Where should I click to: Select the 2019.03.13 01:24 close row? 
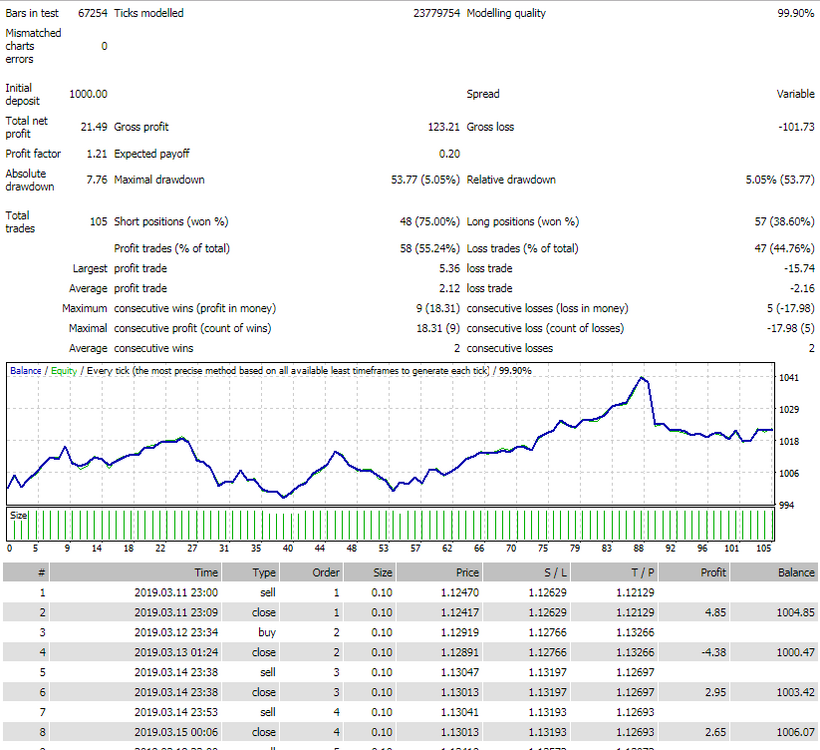(410, 652)
